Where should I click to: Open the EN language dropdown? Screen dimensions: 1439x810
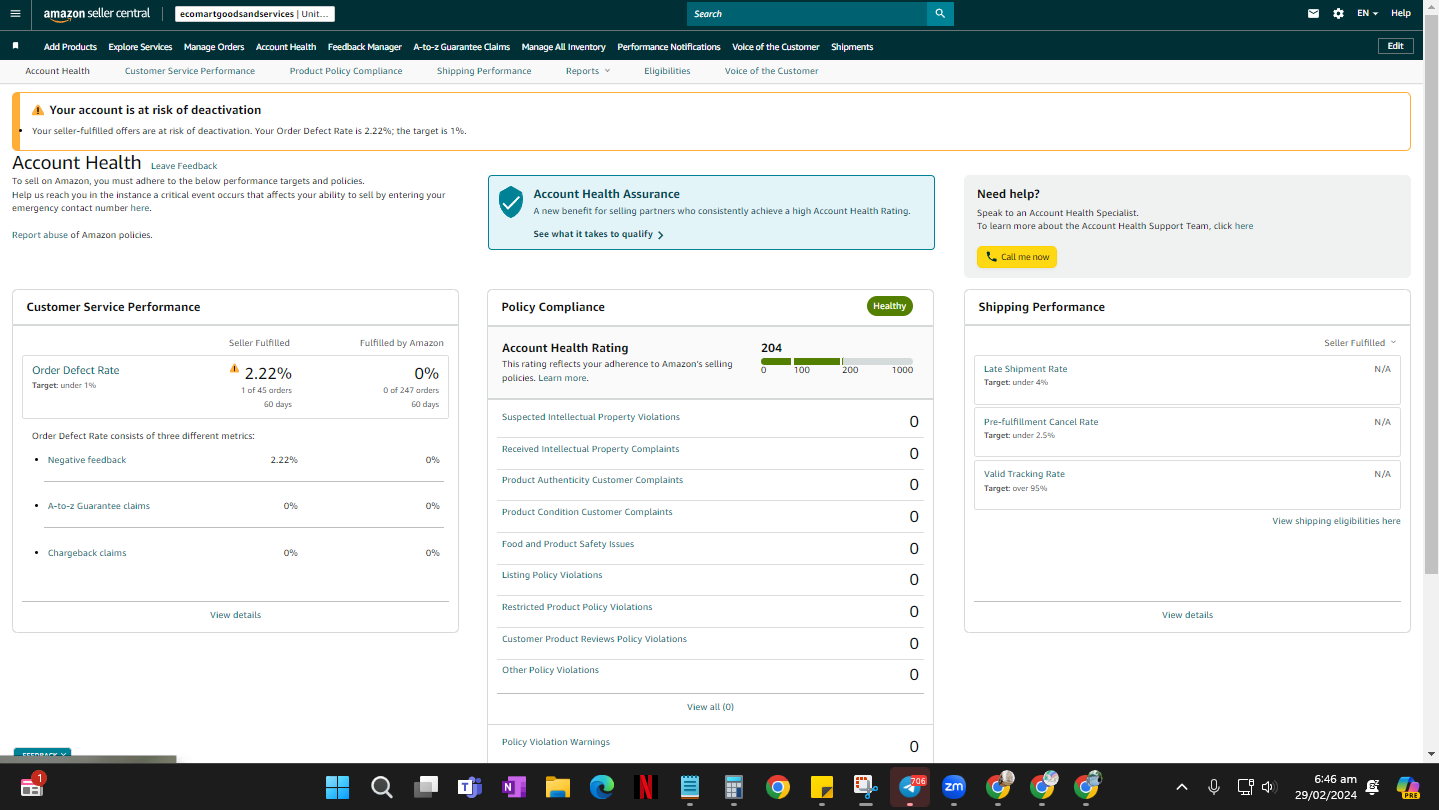[x=1367, y=13]
